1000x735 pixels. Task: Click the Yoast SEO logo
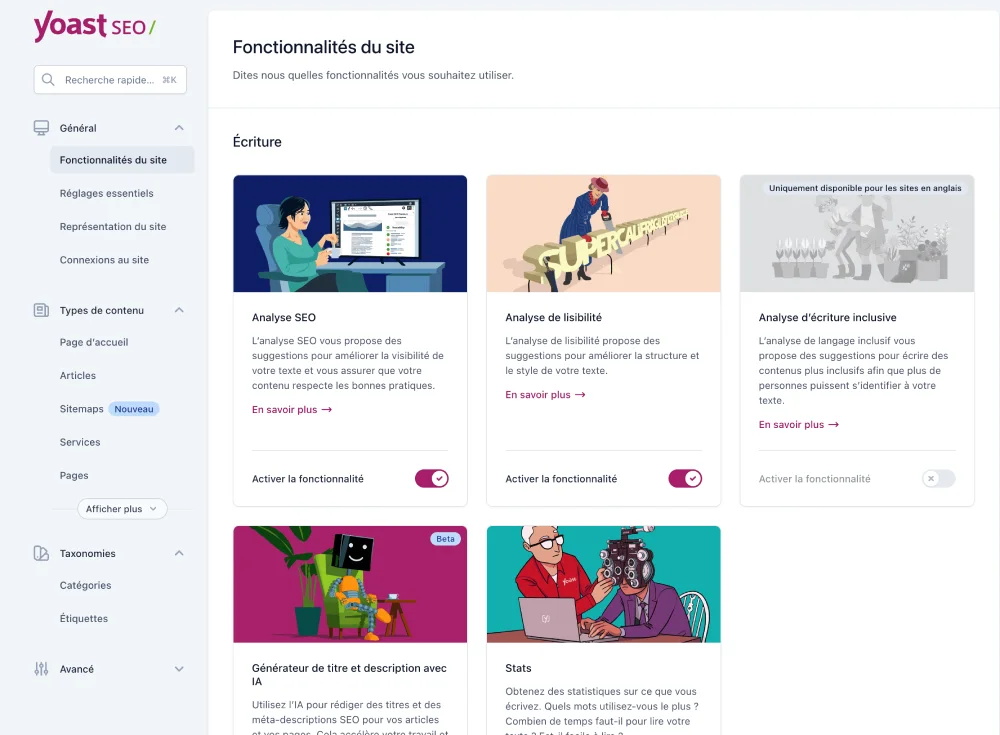[x=94, y=27]
